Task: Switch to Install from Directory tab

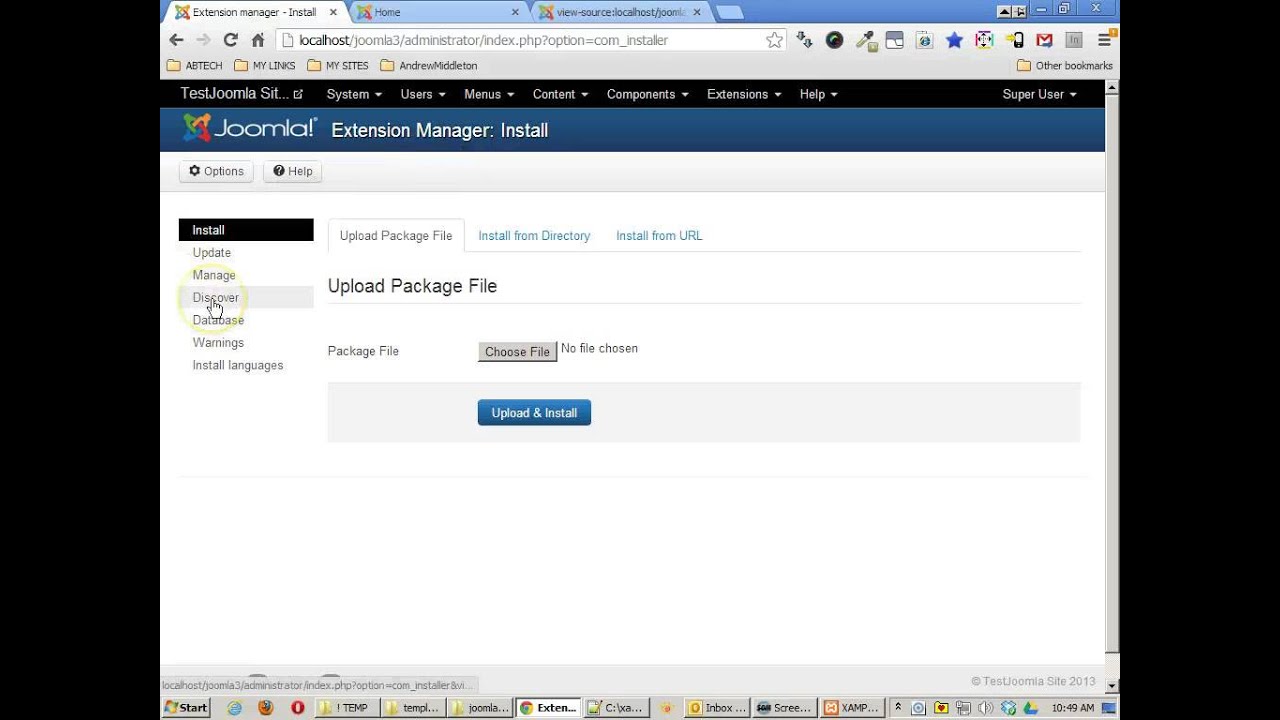Action: point(534,236)
